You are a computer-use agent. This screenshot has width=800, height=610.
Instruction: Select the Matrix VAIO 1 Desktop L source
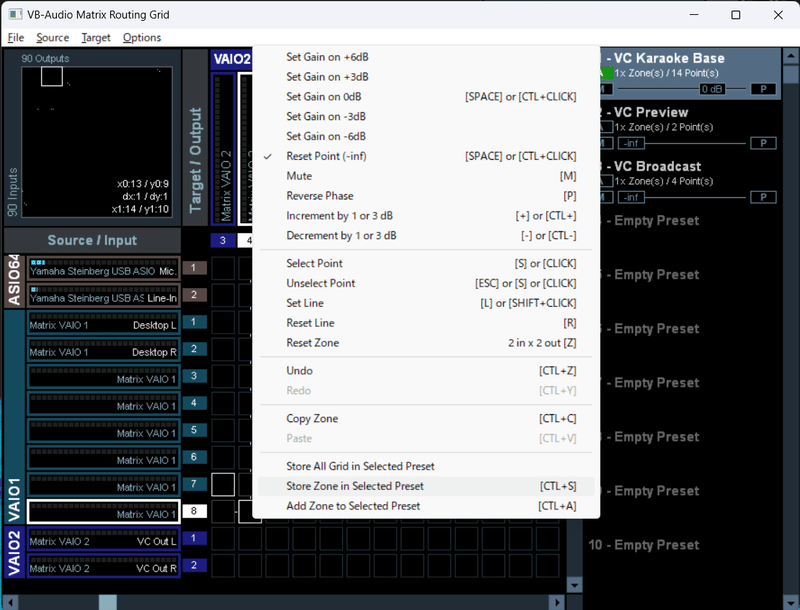tap(104, 323)
